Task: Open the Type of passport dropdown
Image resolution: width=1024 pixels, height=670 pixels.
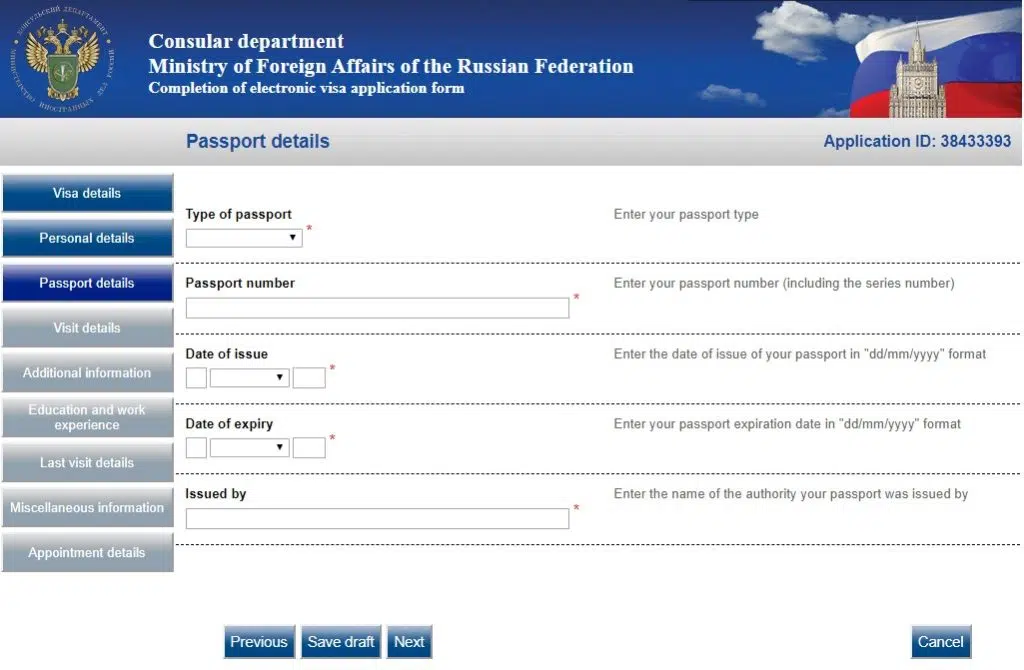Action: click(x=244, y=238)
